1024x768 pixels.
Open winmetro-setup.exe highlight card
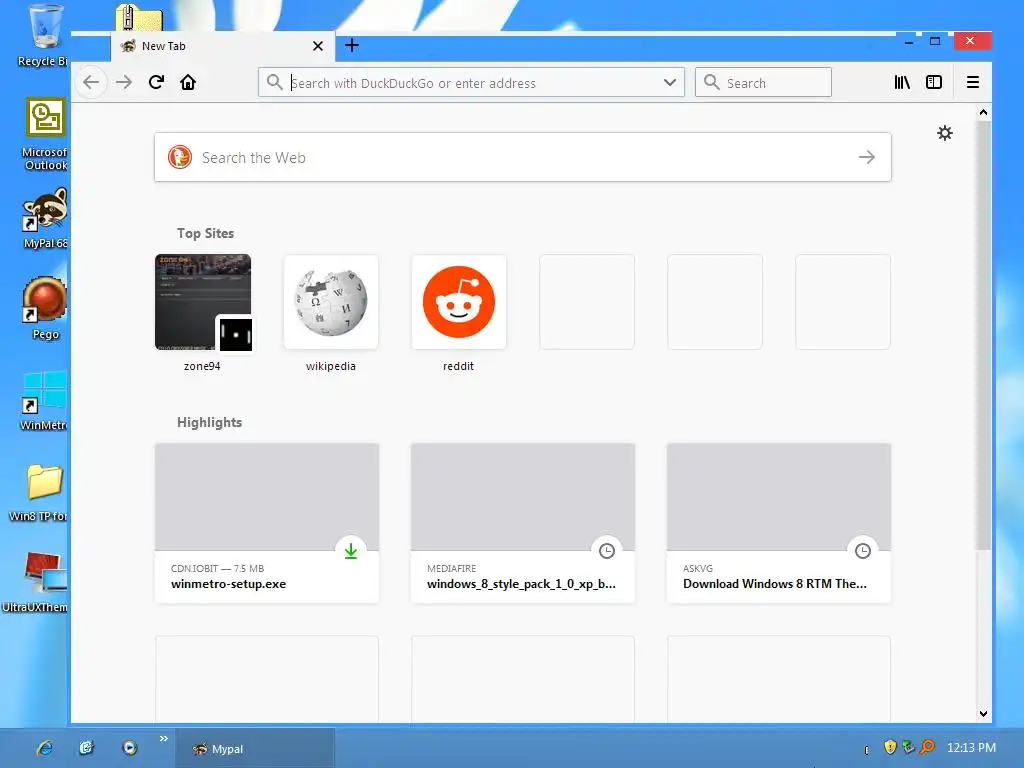(266, 523)
